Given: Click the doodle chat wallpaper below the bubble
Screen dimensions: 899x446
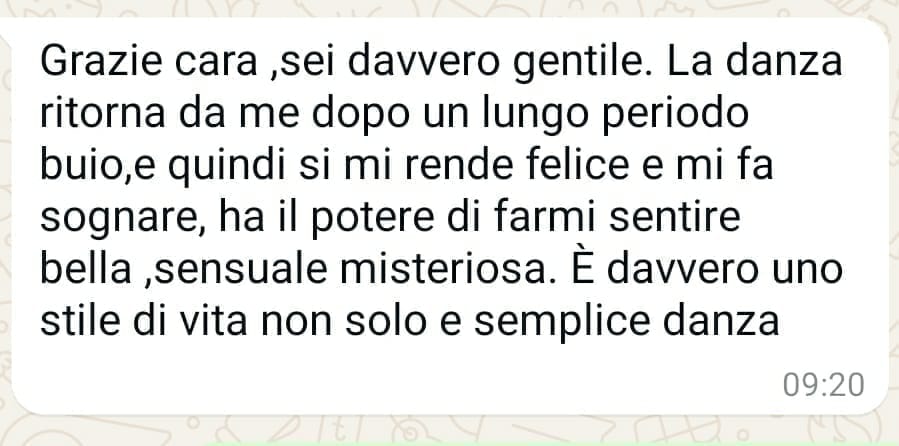Looking at the screenshot, I should (x=450, y=431).
